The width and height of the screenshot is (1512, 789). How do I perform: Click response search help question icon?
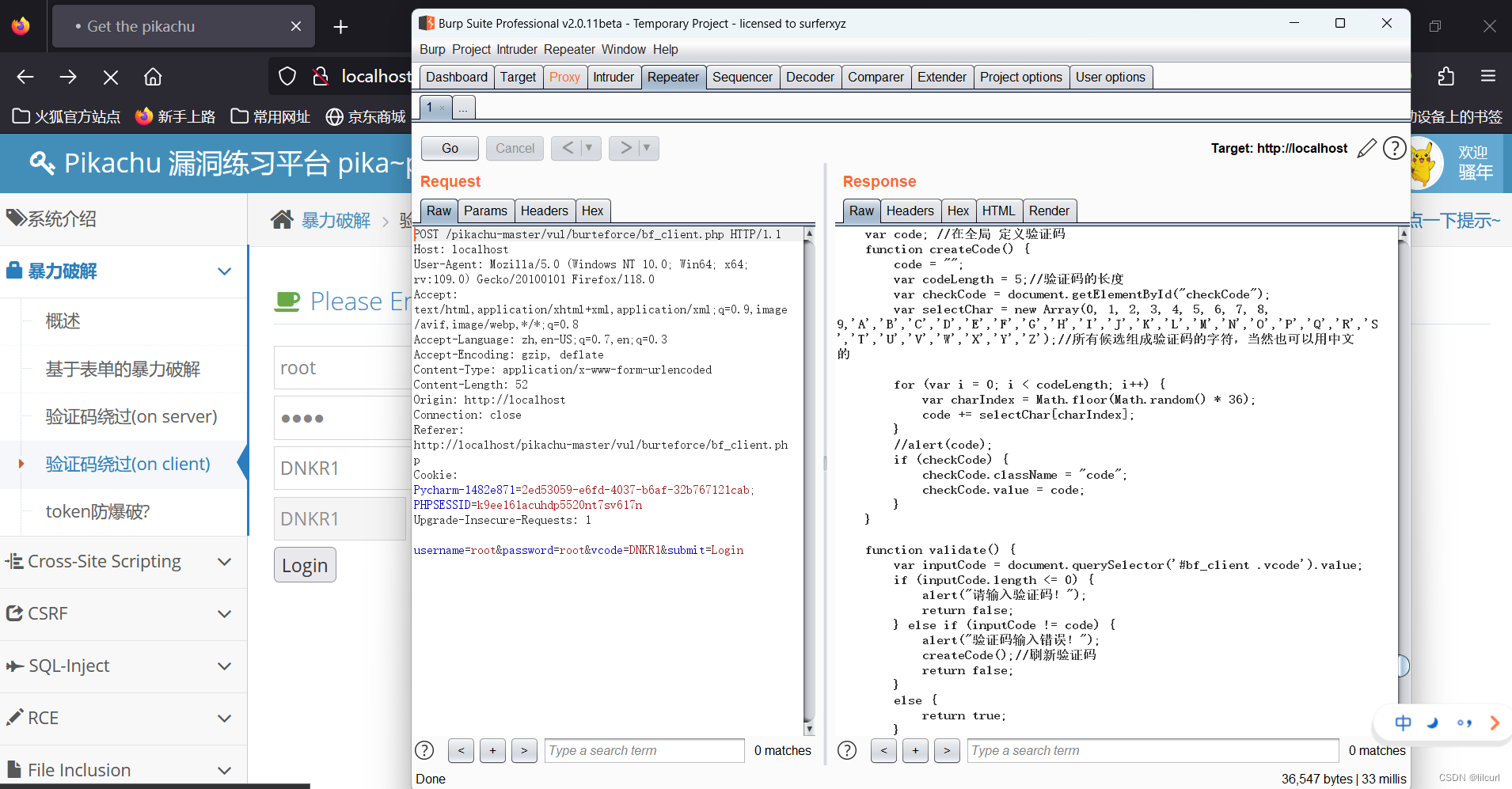(x=847, y=750)
